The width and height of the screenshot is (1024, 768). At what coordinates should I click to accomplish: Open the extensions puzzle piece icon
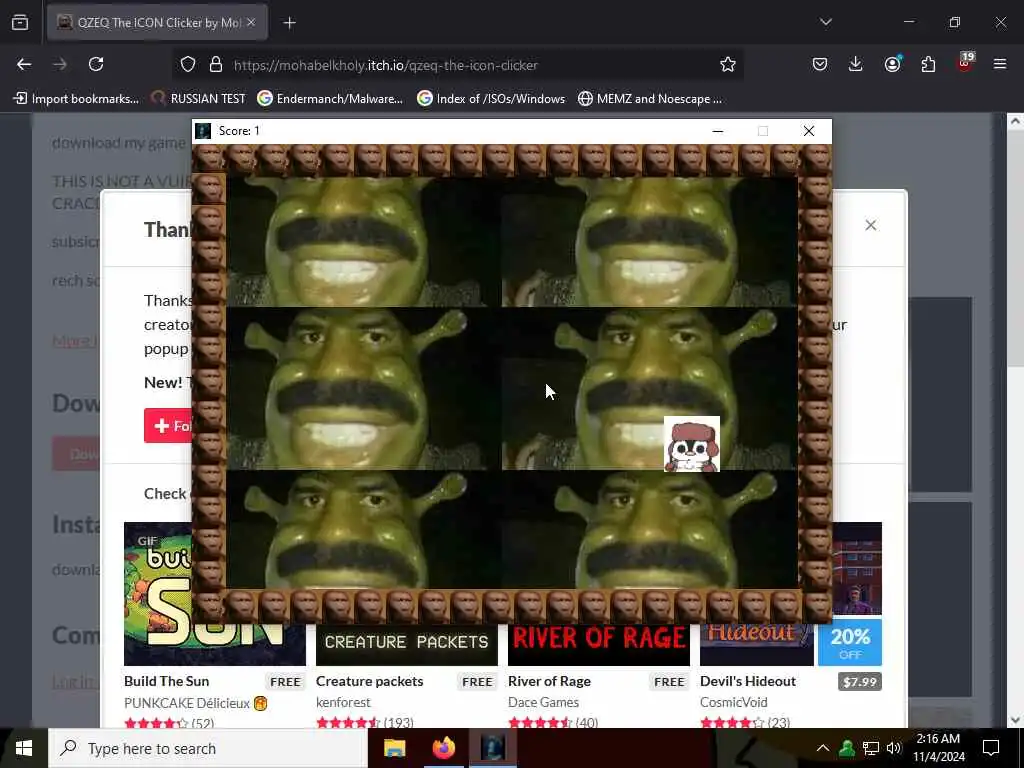click(x=928, y=64)
